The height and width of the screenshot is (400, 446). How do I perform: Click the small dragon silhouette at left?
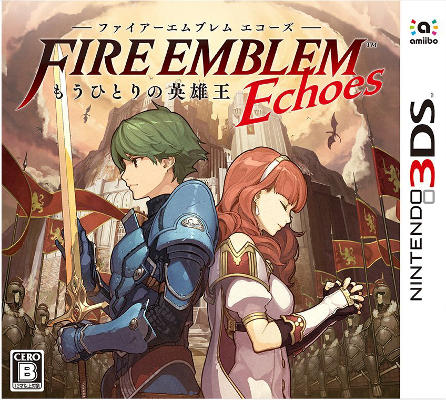pos(87,113)
